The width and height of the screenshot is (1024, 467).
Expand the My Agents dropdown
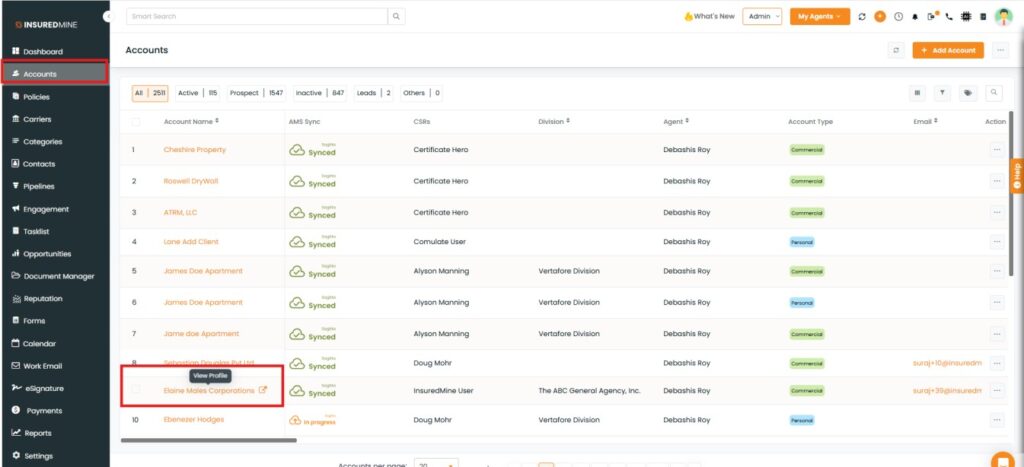coord(819,17)
